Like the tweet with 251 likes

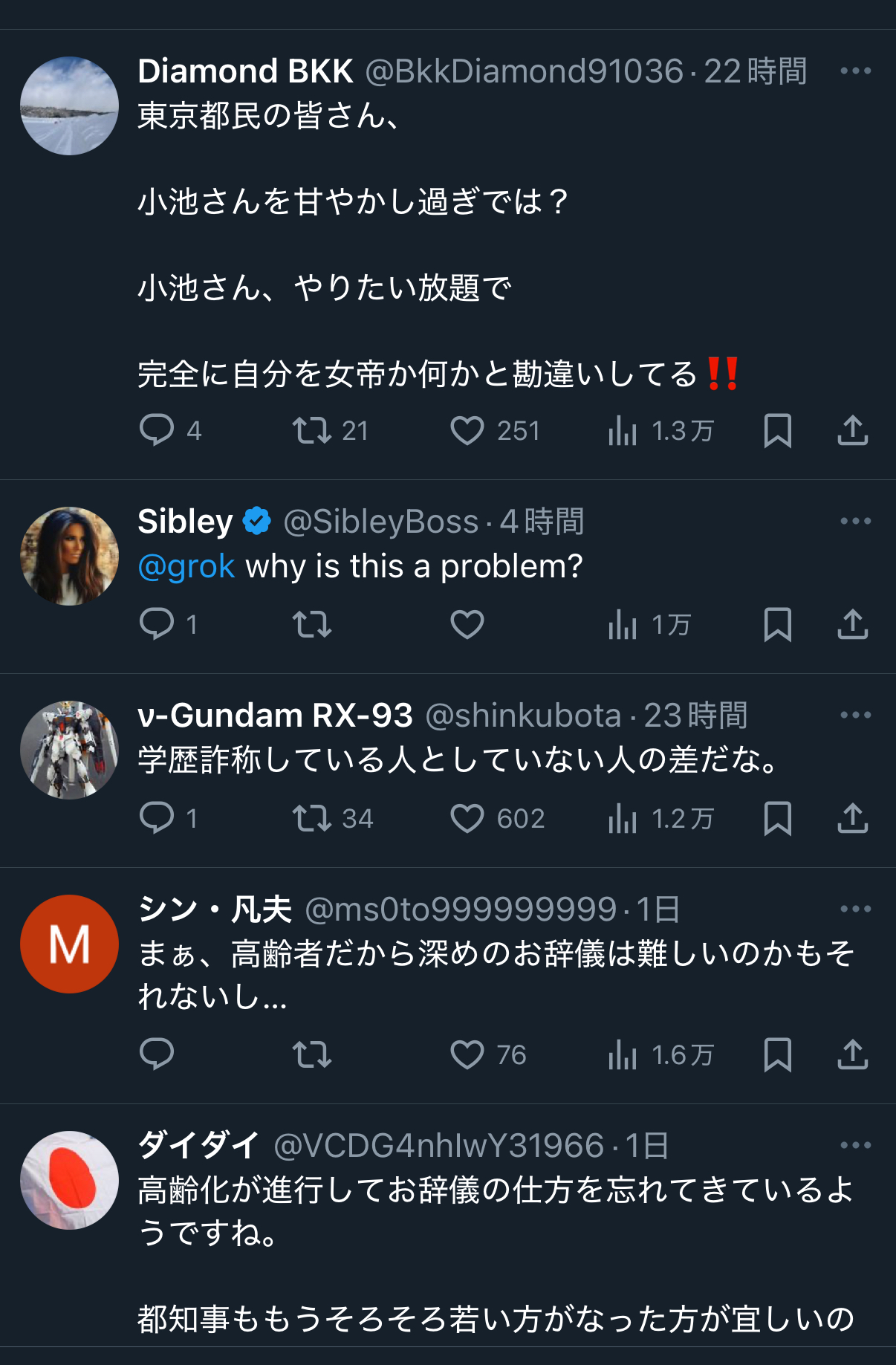467,430
